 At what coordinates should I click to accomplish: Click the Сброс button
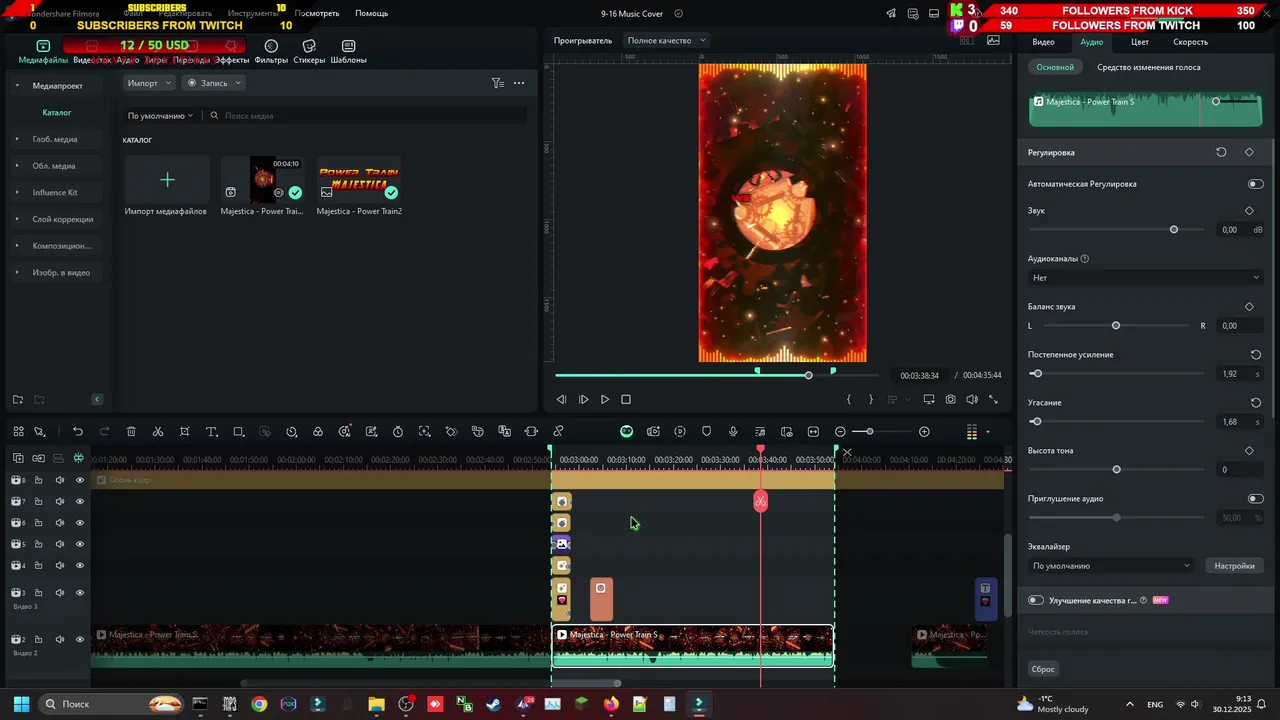[1043, 669]
